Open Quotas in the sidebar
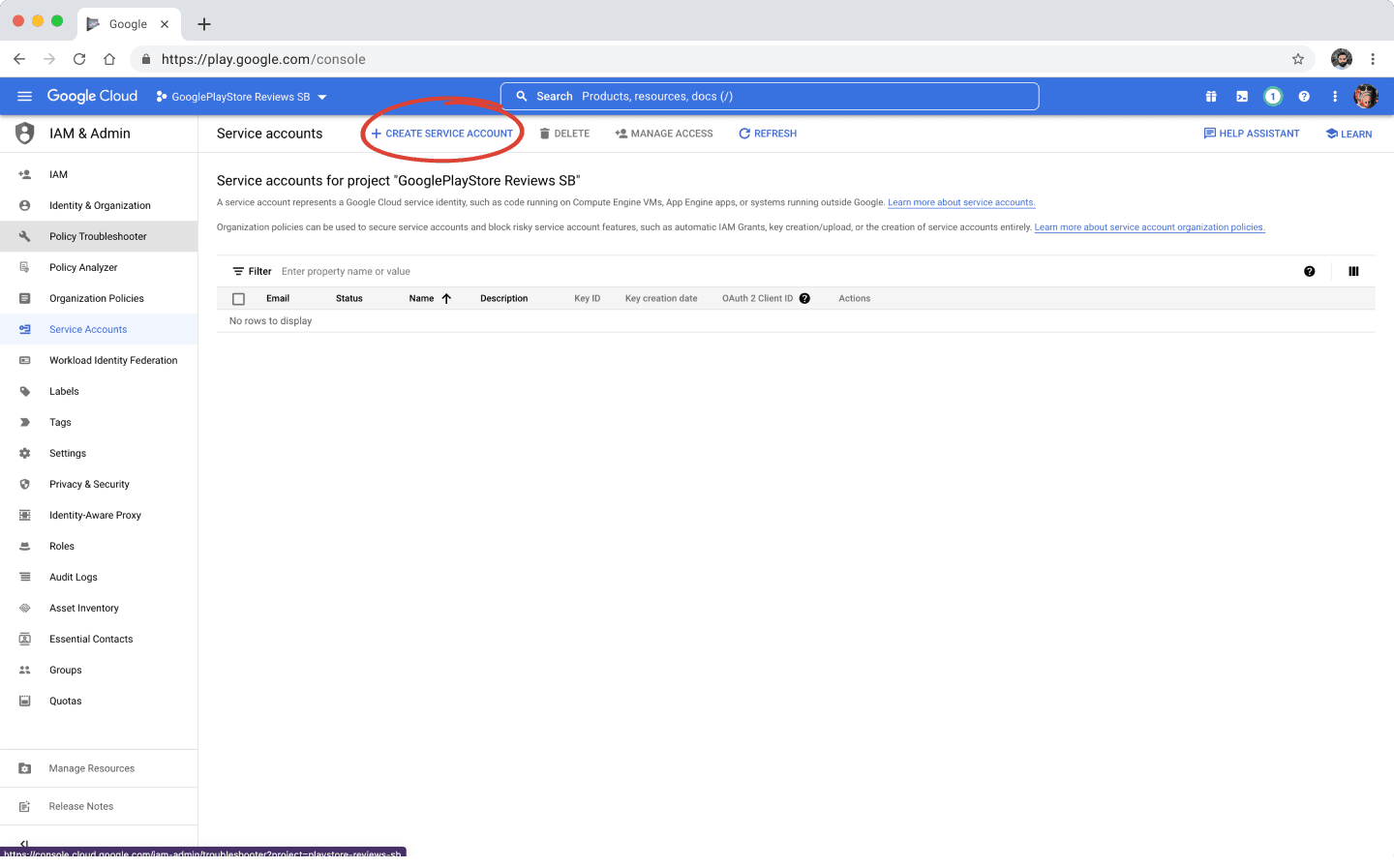This screenshot has height=868, width=1394. (99, 701)
